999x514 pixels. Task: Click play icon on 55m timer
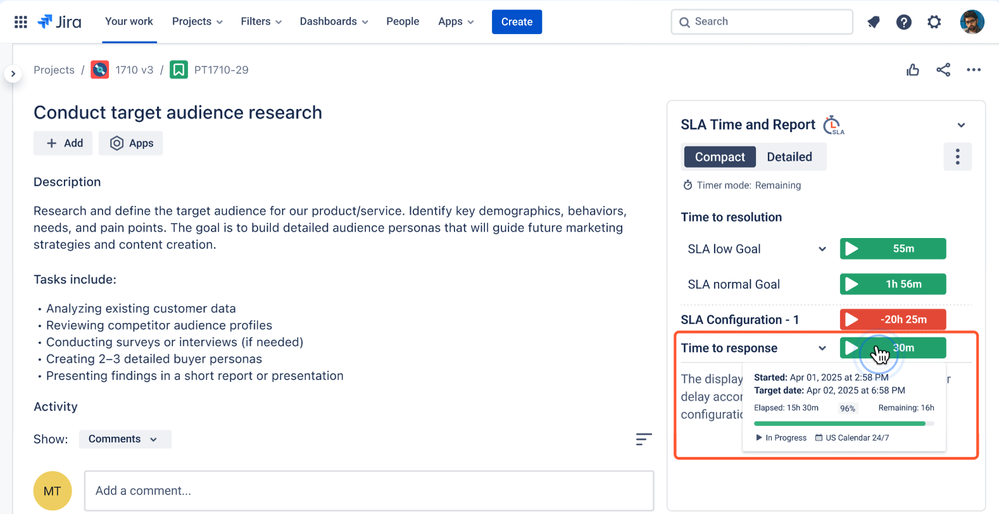851,249
